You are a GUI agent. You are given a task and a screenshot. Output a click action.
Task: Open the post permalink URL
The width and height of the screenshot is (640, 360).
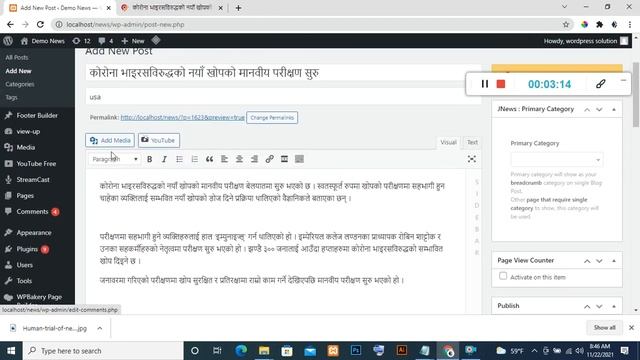182,118
